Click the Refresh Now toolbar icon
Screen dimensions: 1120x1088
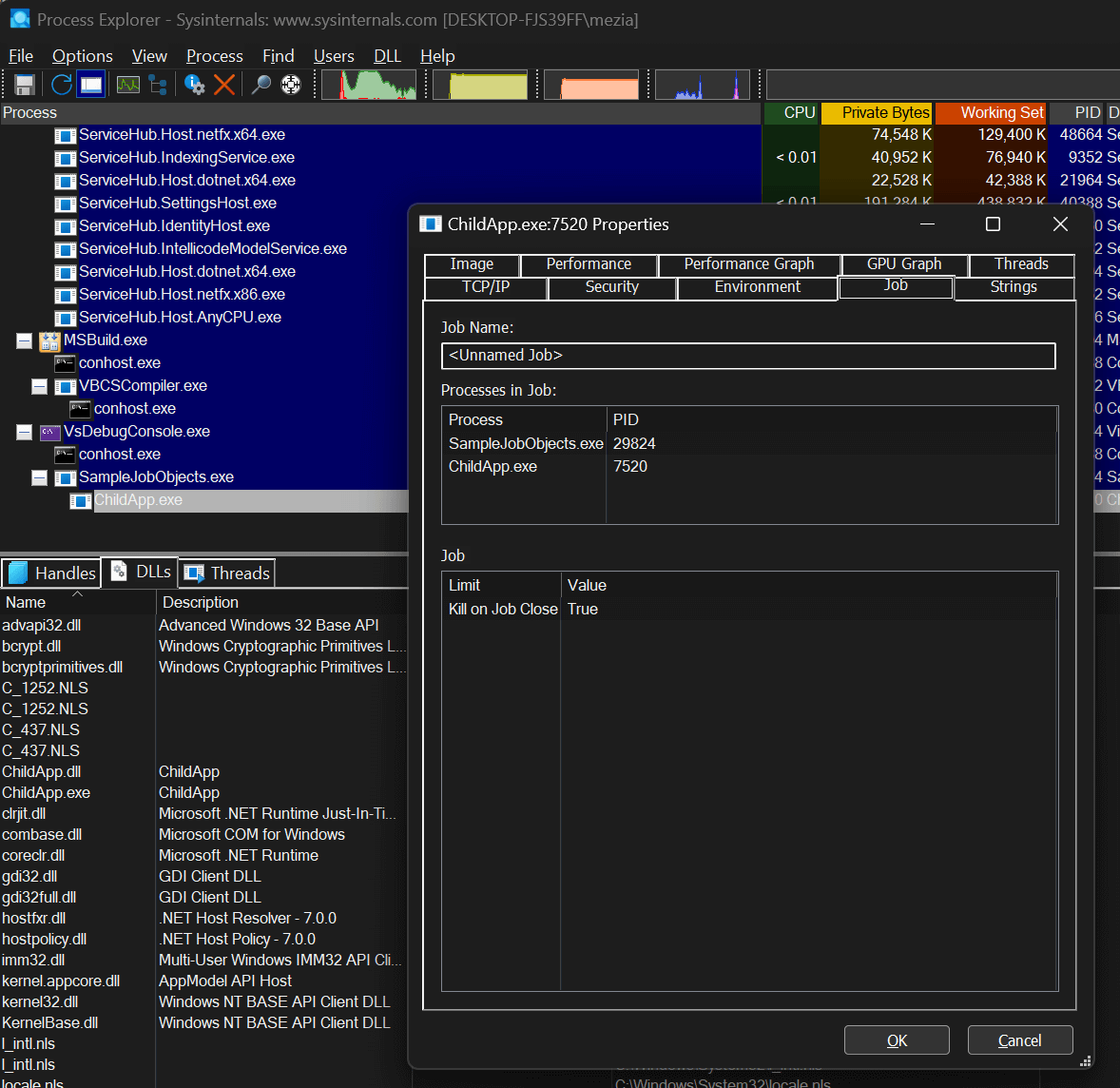[62, 85]
